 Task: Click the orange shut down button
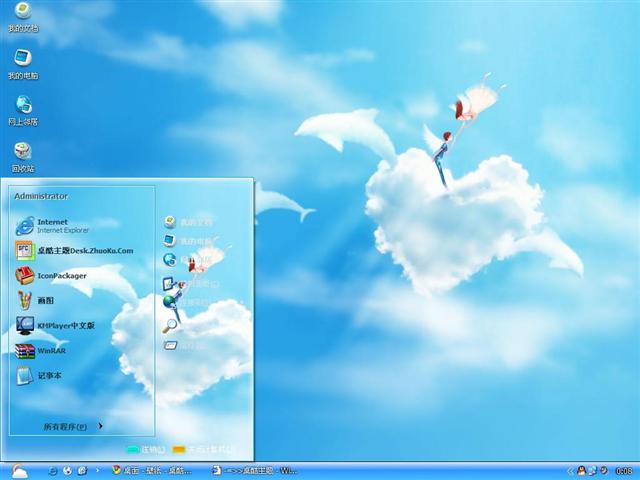[203, 450]
